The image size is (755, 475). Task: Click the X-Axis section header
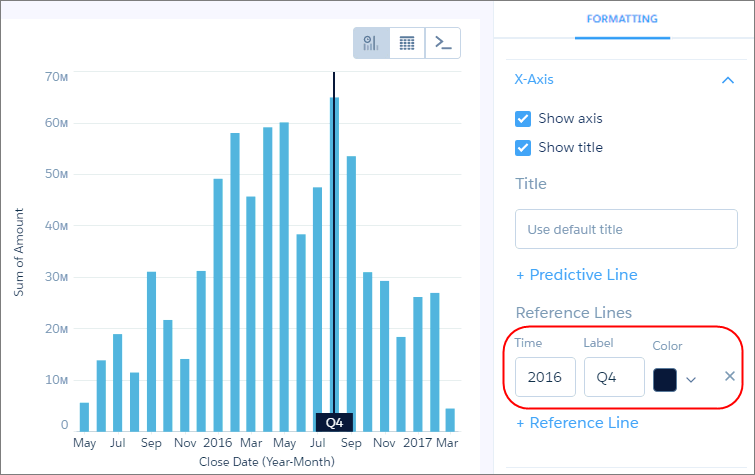(534, 80)
